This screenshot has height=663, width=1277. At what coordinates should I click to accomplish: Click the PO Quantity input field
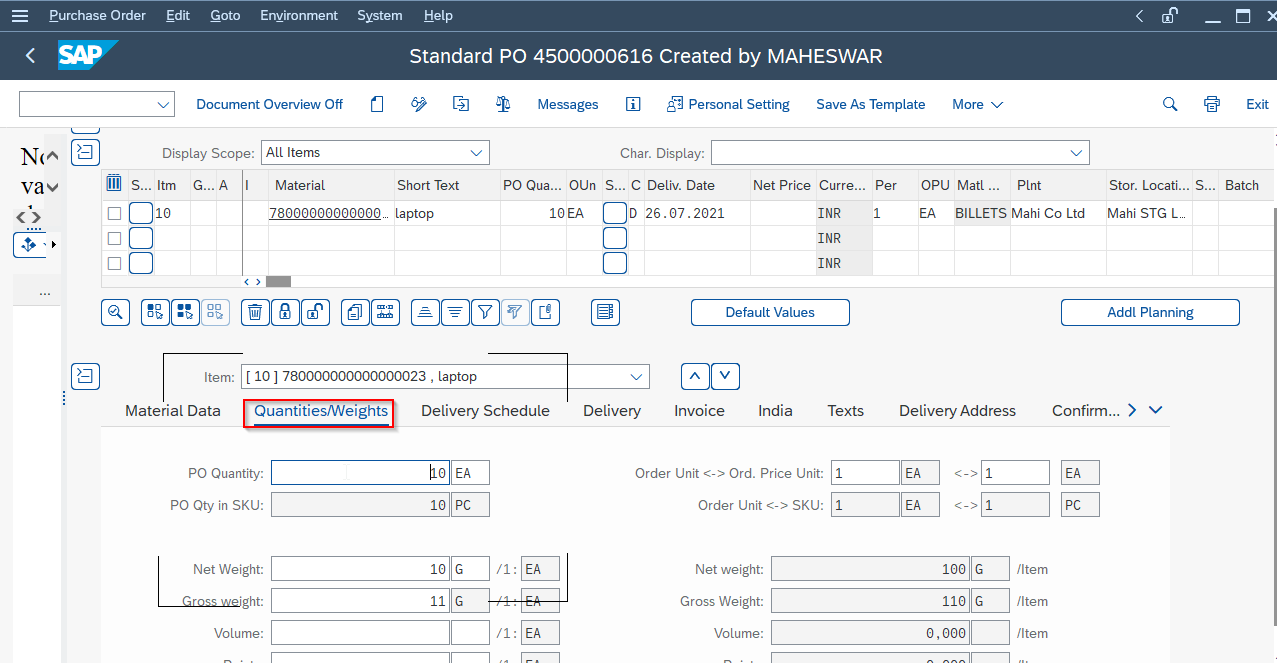click(x=361, y=473)
